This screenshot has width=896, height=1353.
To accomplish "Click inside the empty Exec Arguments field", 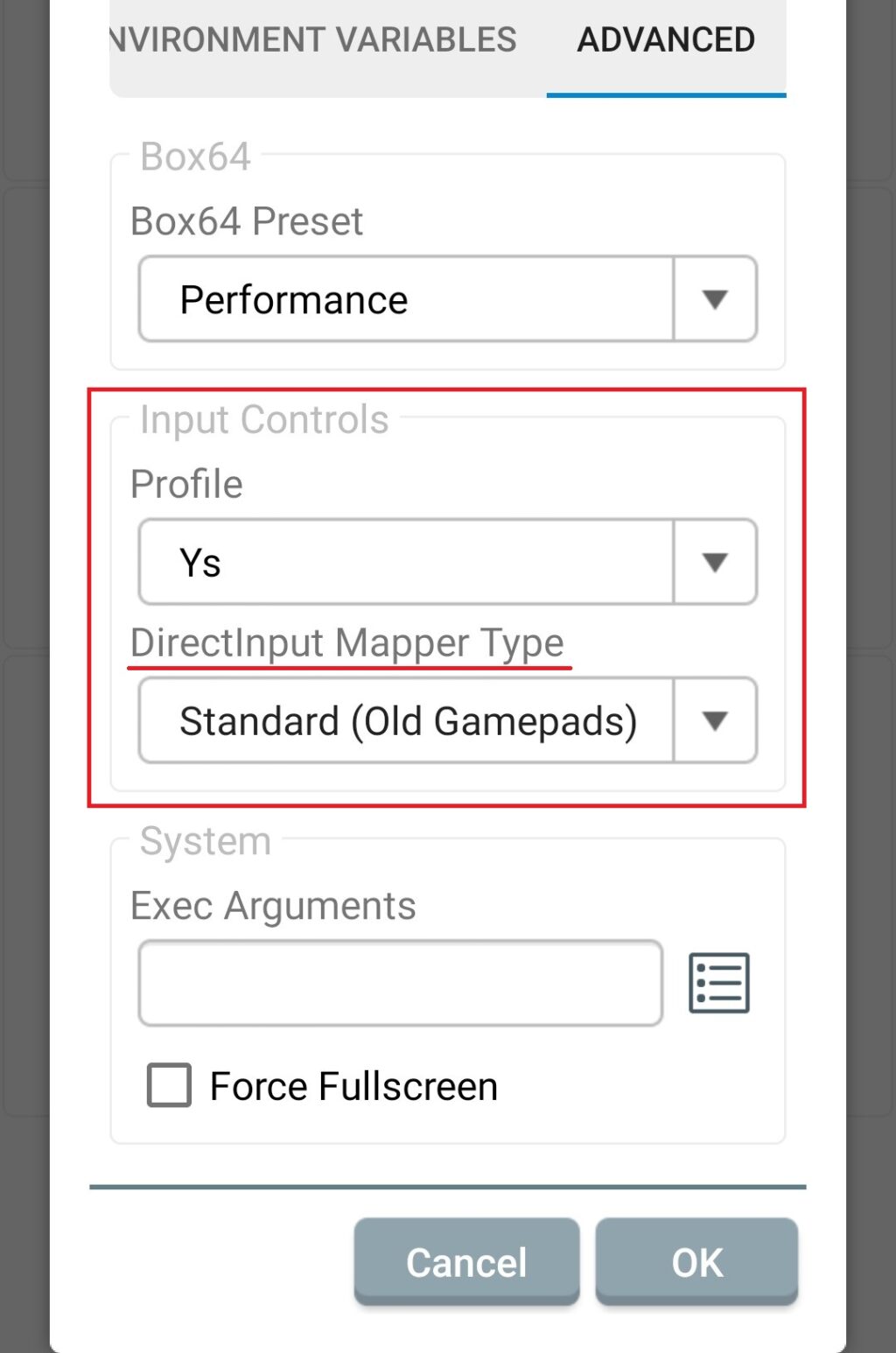I will click(401, 982).
